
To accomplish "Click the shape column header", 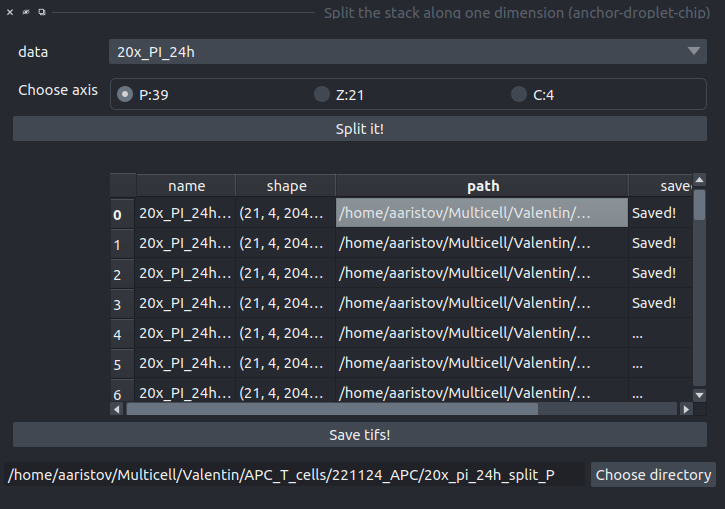I will pos(286,186).
